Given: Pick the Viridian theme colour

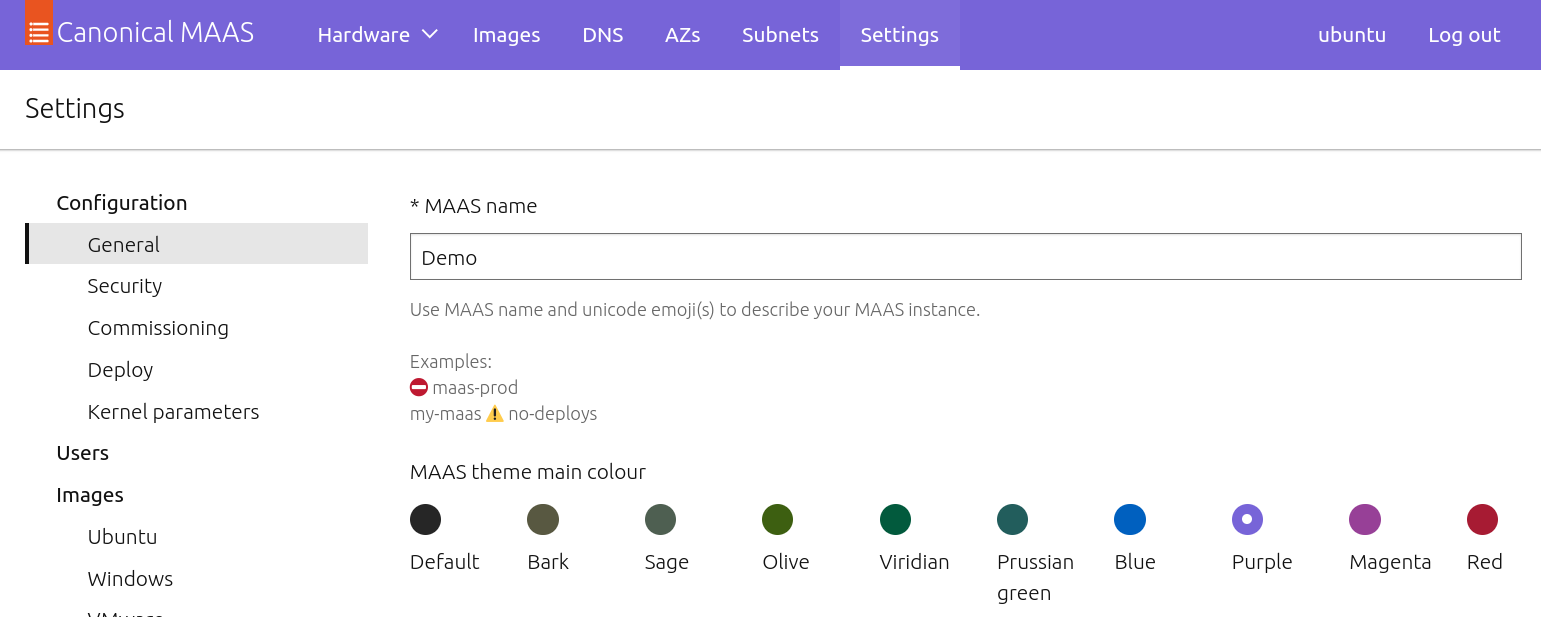Looking at the screenshot, I should (895, 519).
